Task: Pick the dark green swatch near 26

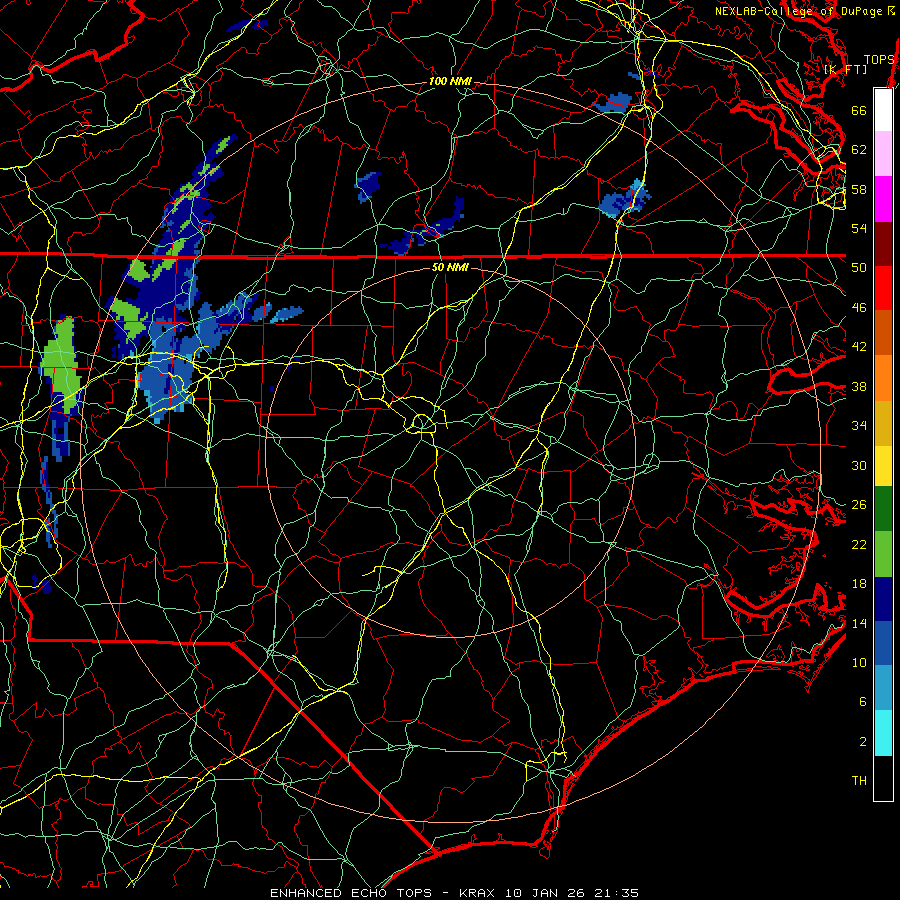Action: 883,509
